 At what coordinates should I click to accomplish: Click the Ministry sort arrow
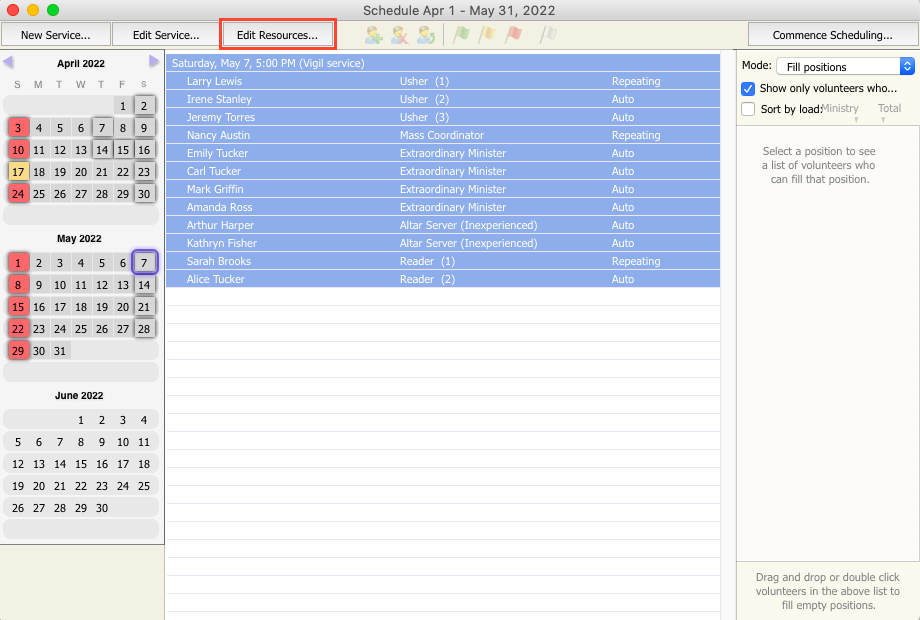tap(855, 121)
